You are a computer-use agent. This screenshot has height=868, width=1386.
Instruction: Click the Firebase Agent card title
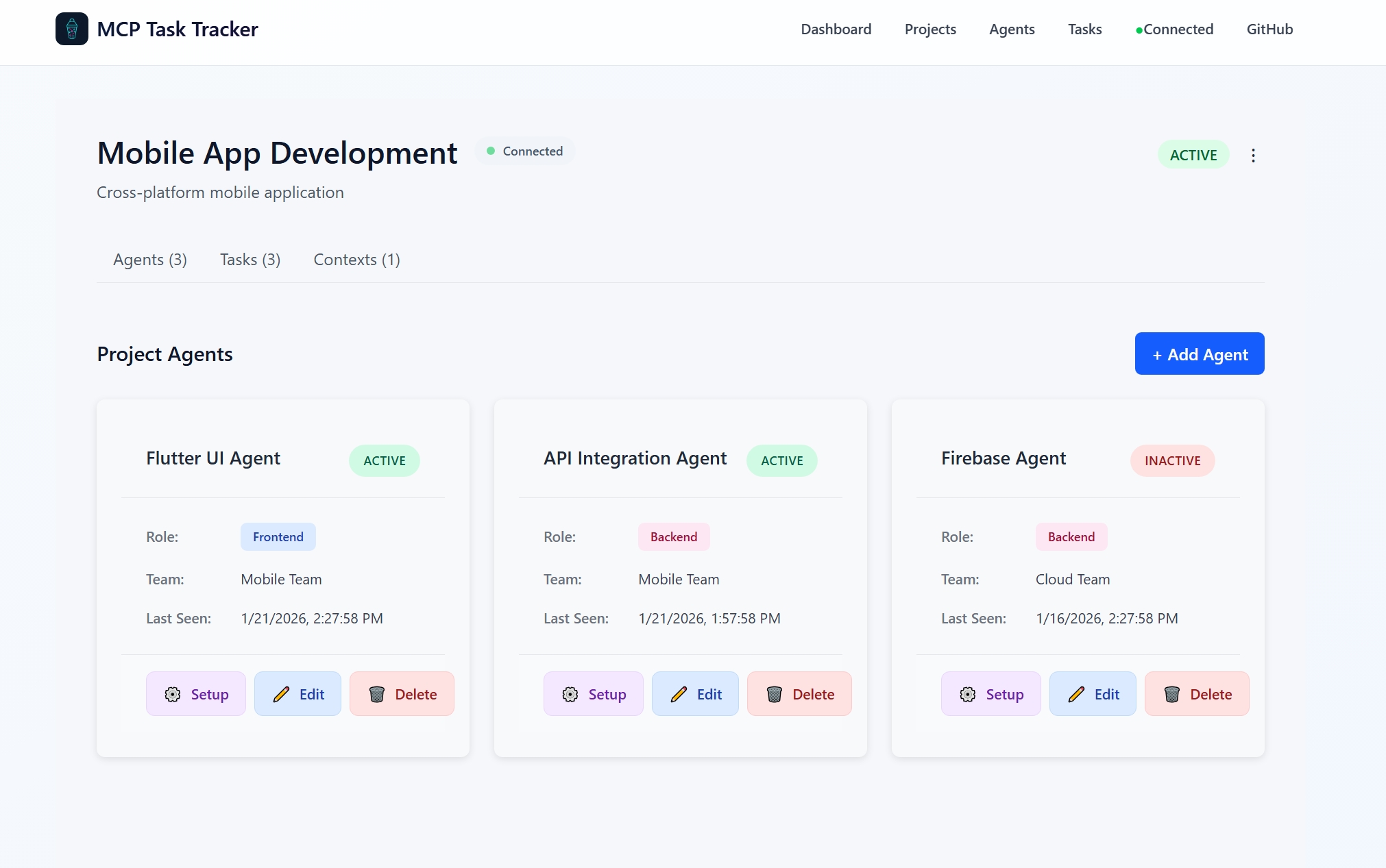[1004, 458]
